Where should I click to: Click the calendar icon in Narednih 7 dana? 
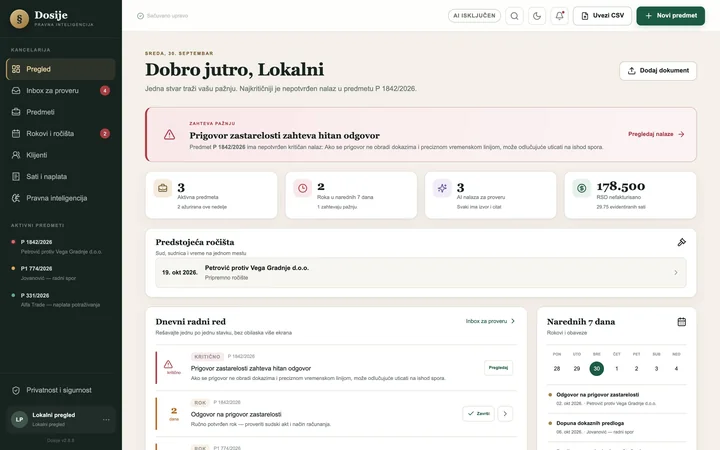point(681,322)
